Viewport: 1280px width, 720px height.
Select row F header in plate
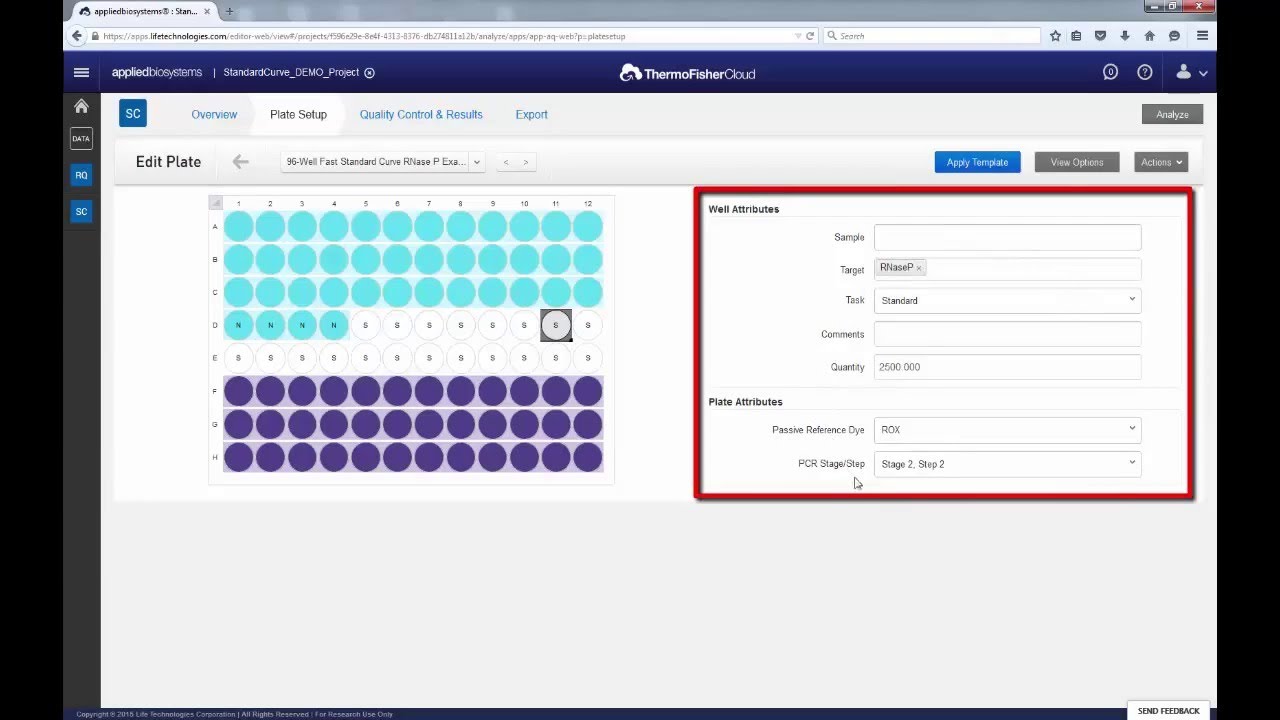215,391
